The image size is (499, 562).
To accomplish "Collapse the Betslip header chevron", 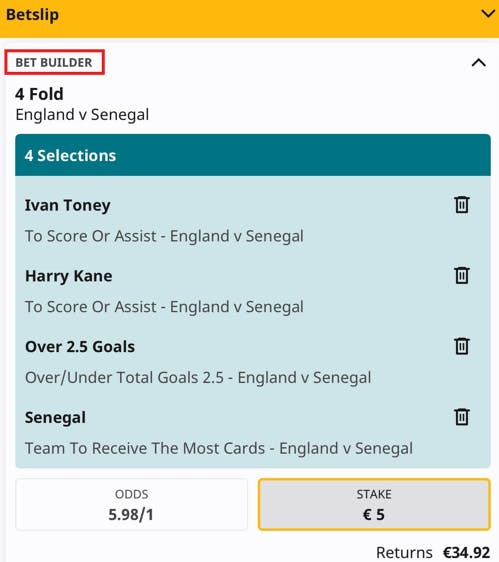I will tap(488, 14).
